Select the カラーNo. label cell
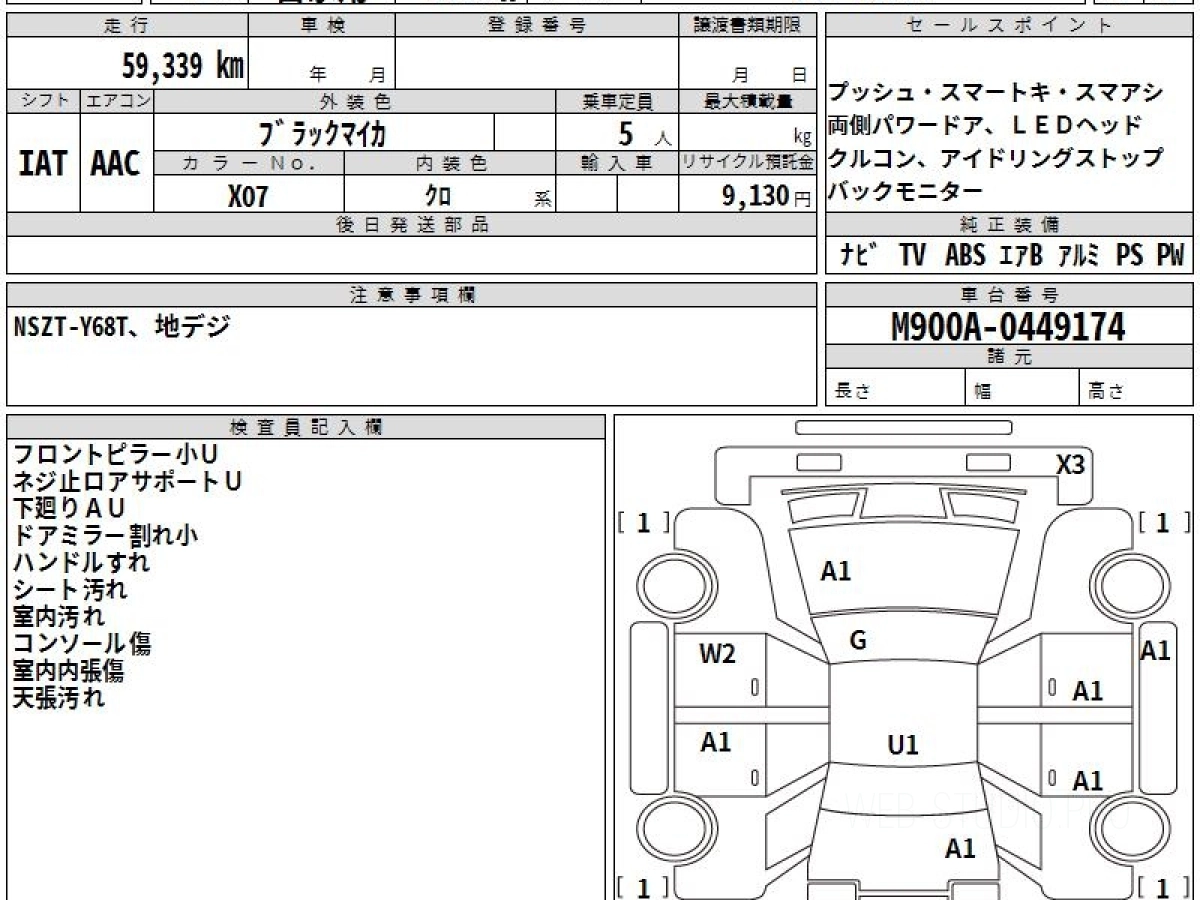Image resolution: width=1200 pixels, height=900 pixels. (249, 163)
